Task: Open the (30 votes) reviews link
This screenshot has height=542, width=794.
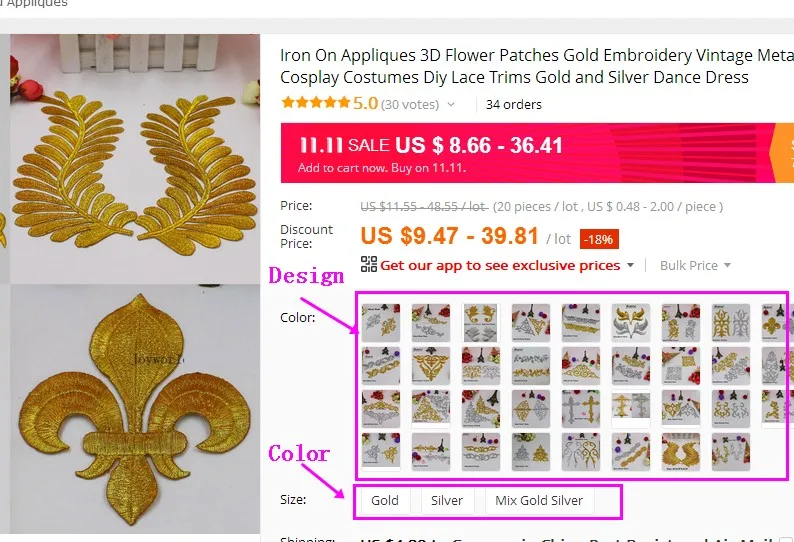Action: (x=410, y=104)
